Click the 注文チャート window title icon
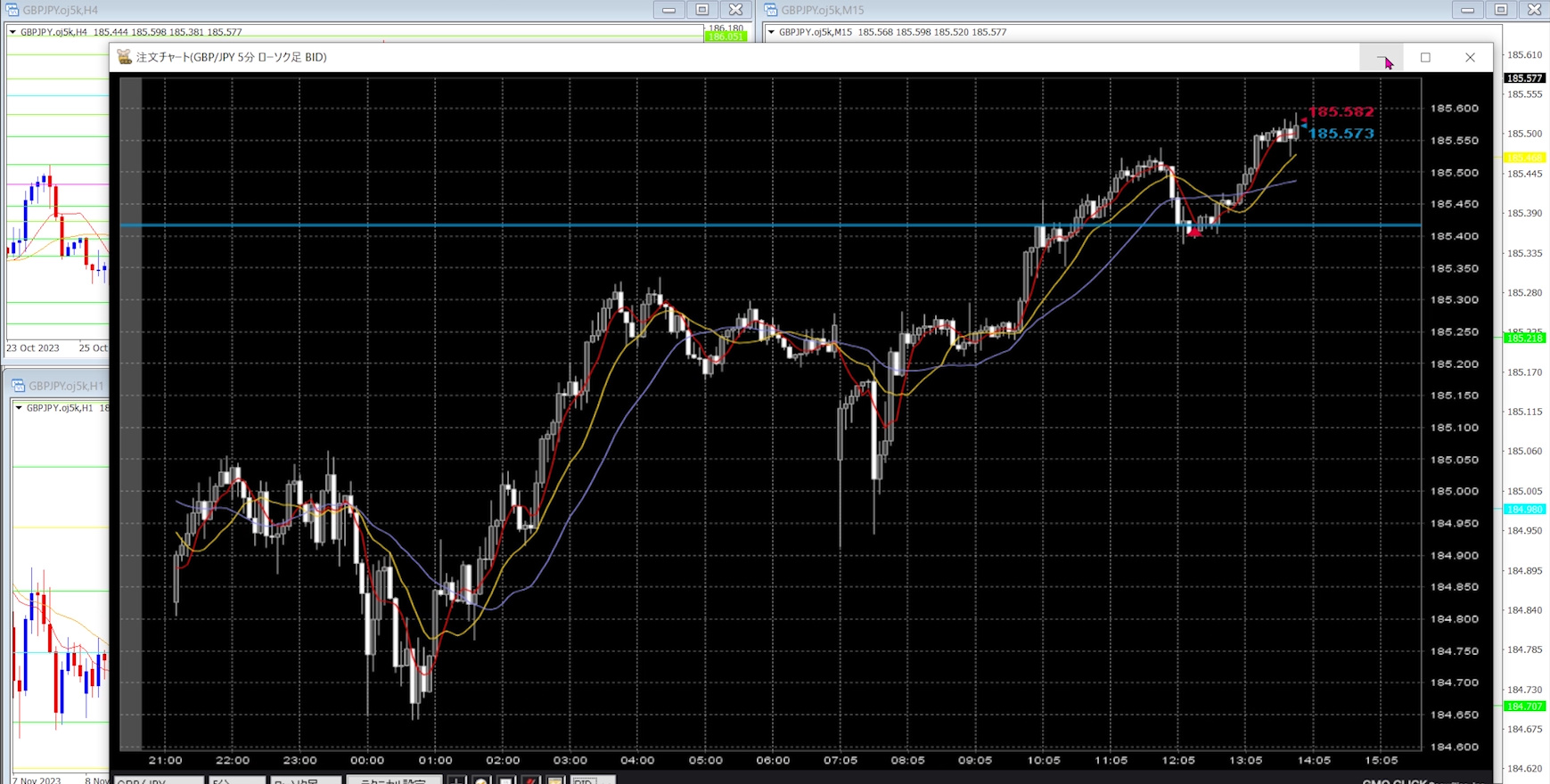 tap(125, 57)
